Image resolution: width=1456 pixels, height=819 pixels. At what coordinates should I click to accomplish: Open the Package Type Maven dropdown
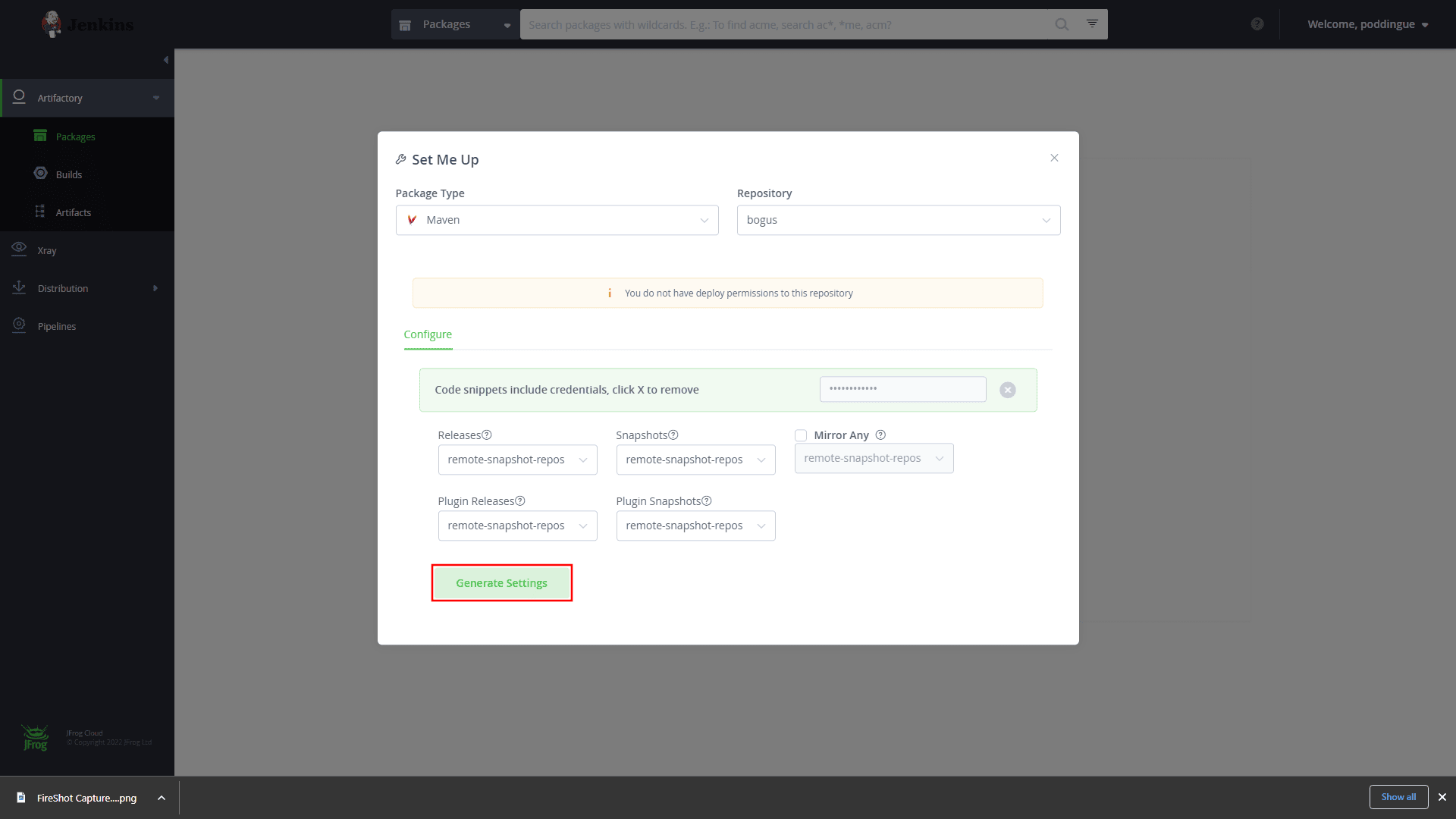point(557,220)
